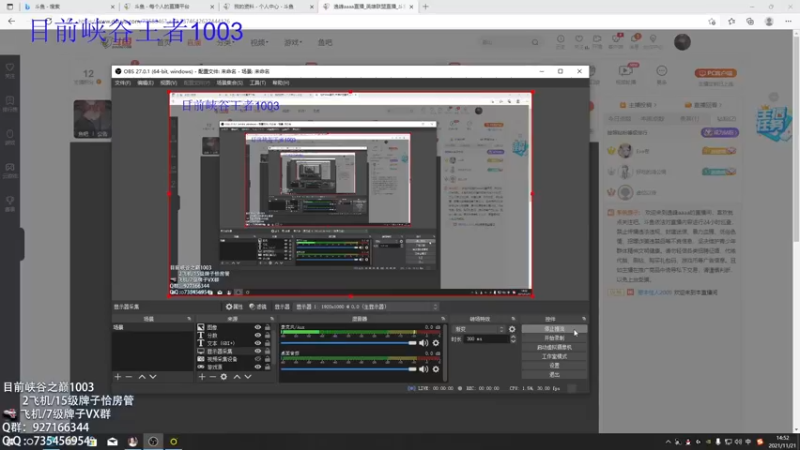Open the 视图(V) menu in OBS

click(168, 83)
